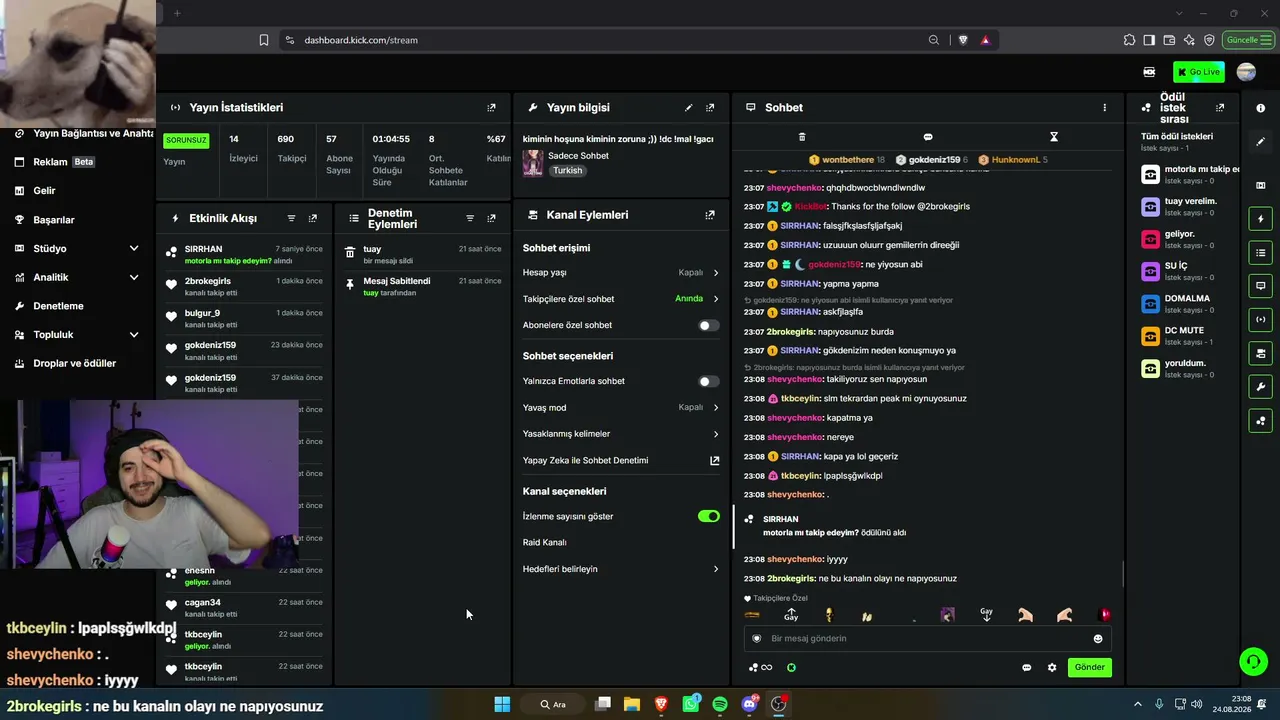This screenshot has width=1280, height=720.
Task: Toggle Yalnızca Emotlarla sohbet switch
Action: pyautogui.click(x=708, y=381)
